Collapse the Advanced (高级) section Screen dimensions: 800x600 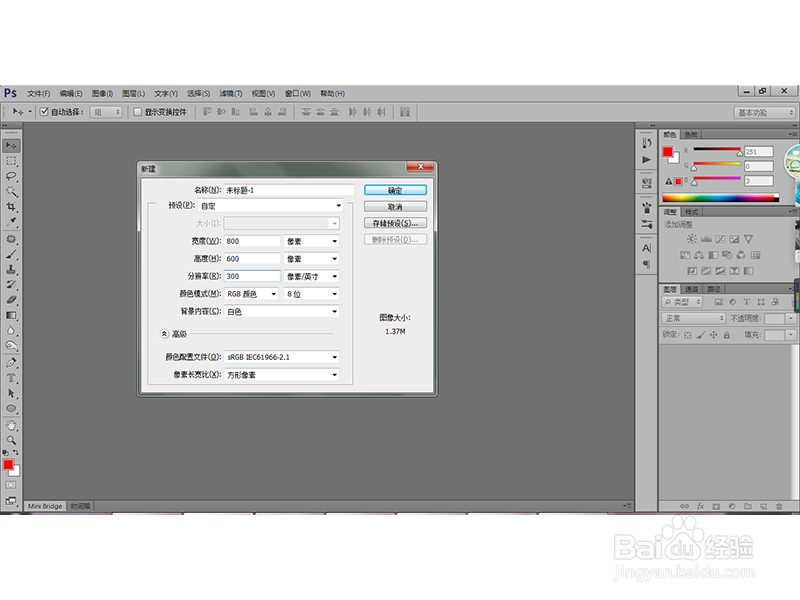164,334
